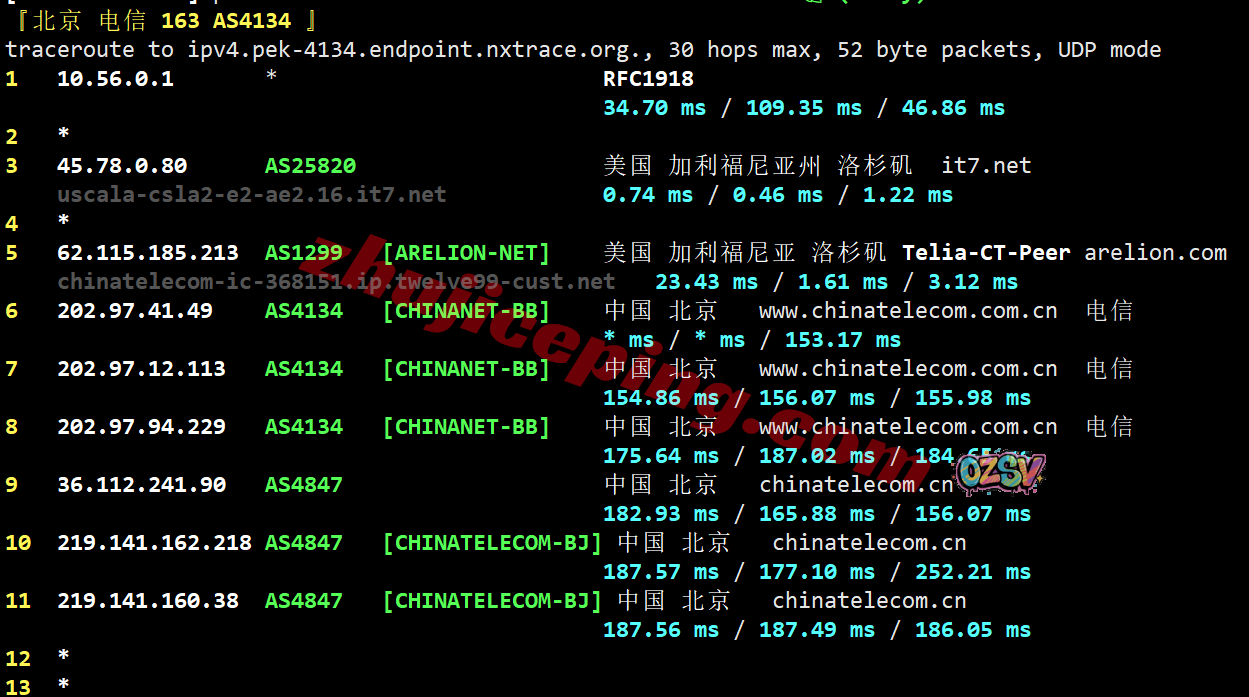The height and width of the screenshot is (697, 1249).
Task: Select IP address 202.97.12.113 on hop 7
Action: (141, 369)
